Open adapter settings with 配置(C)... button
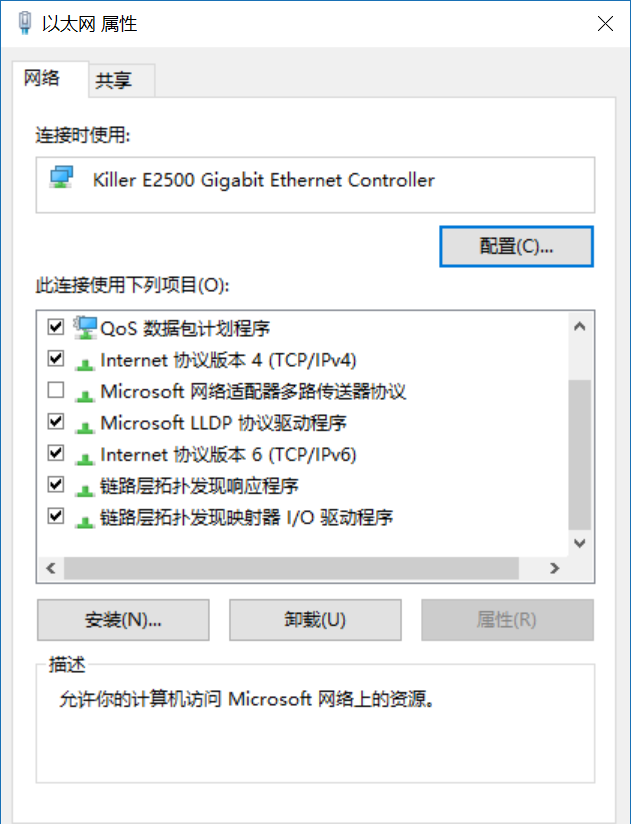631x824 pixels. (x=516, y=246)
